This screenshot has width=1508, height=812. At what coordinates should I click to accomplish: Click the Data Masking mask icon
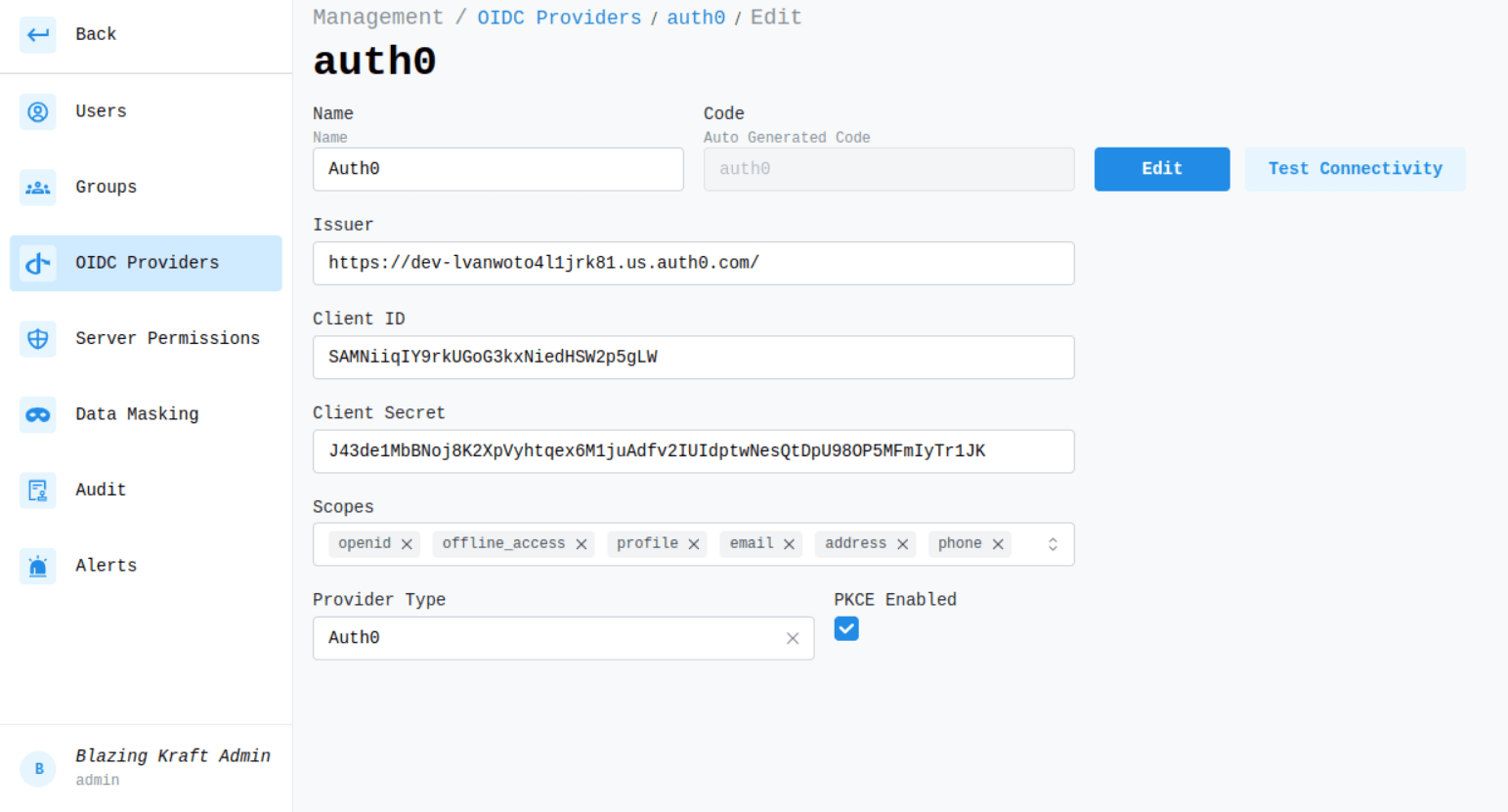pos(38,414)
